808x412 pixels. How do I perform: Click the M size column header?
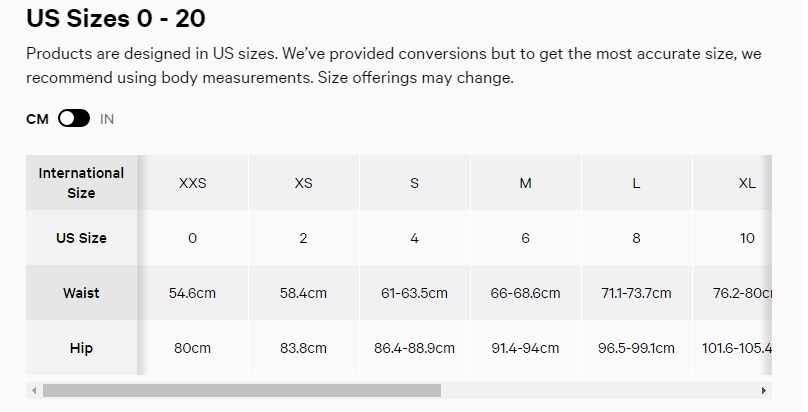pos(525,183)
